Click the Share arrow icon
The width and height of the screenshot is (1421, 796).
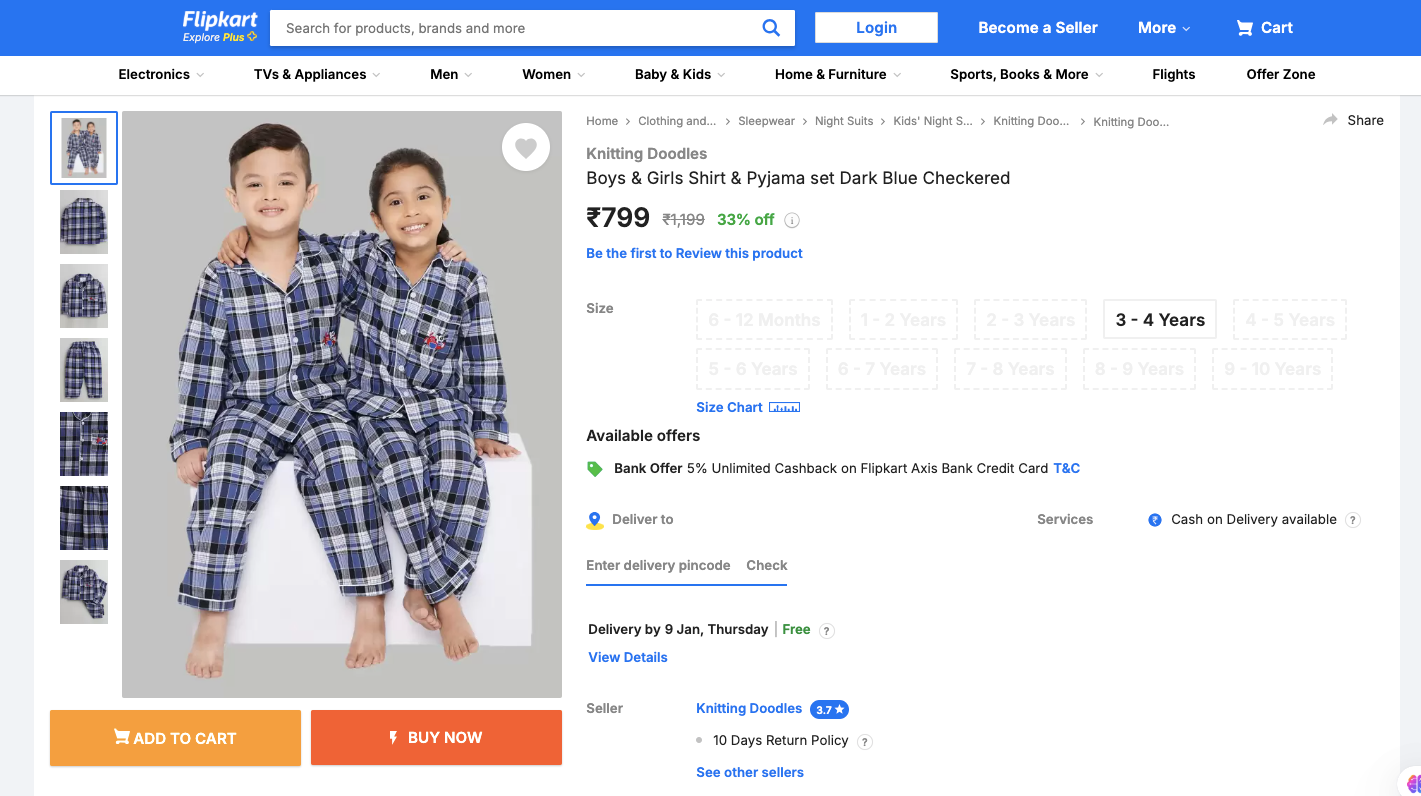(1330, 120)
